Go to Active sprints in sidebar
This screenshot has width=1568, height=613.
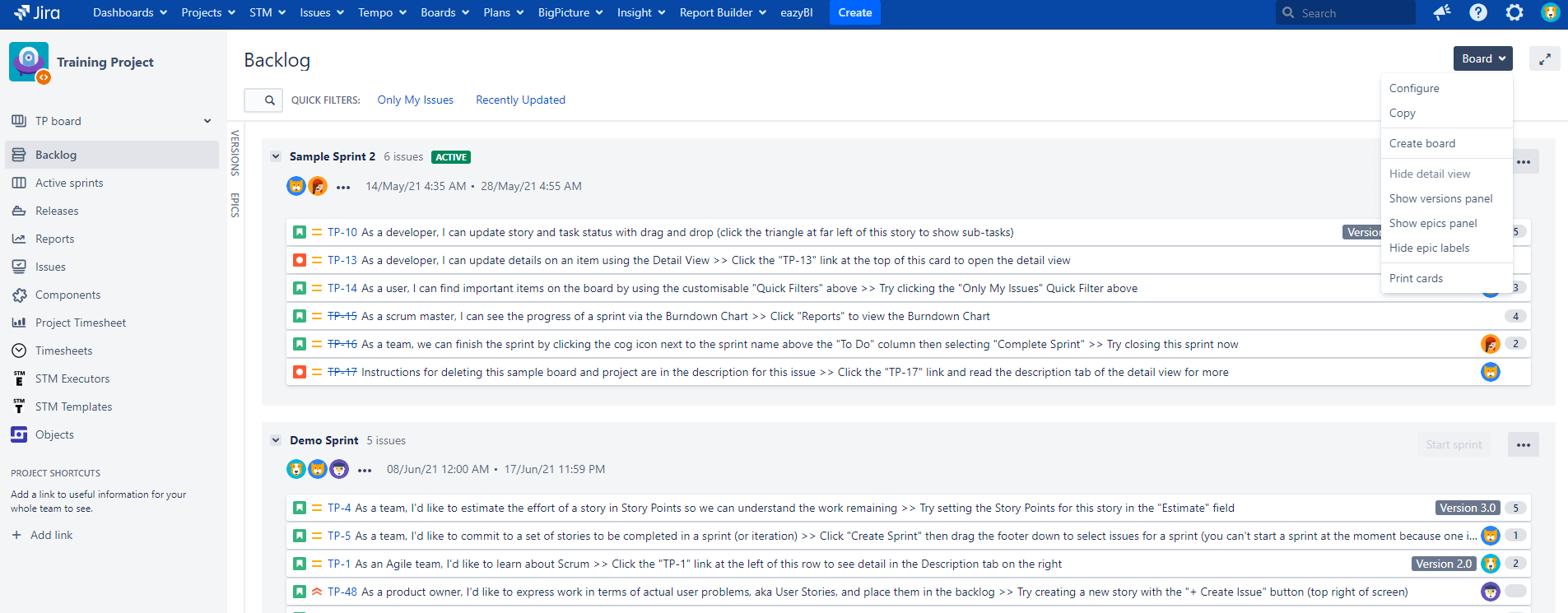coord(69,183)
